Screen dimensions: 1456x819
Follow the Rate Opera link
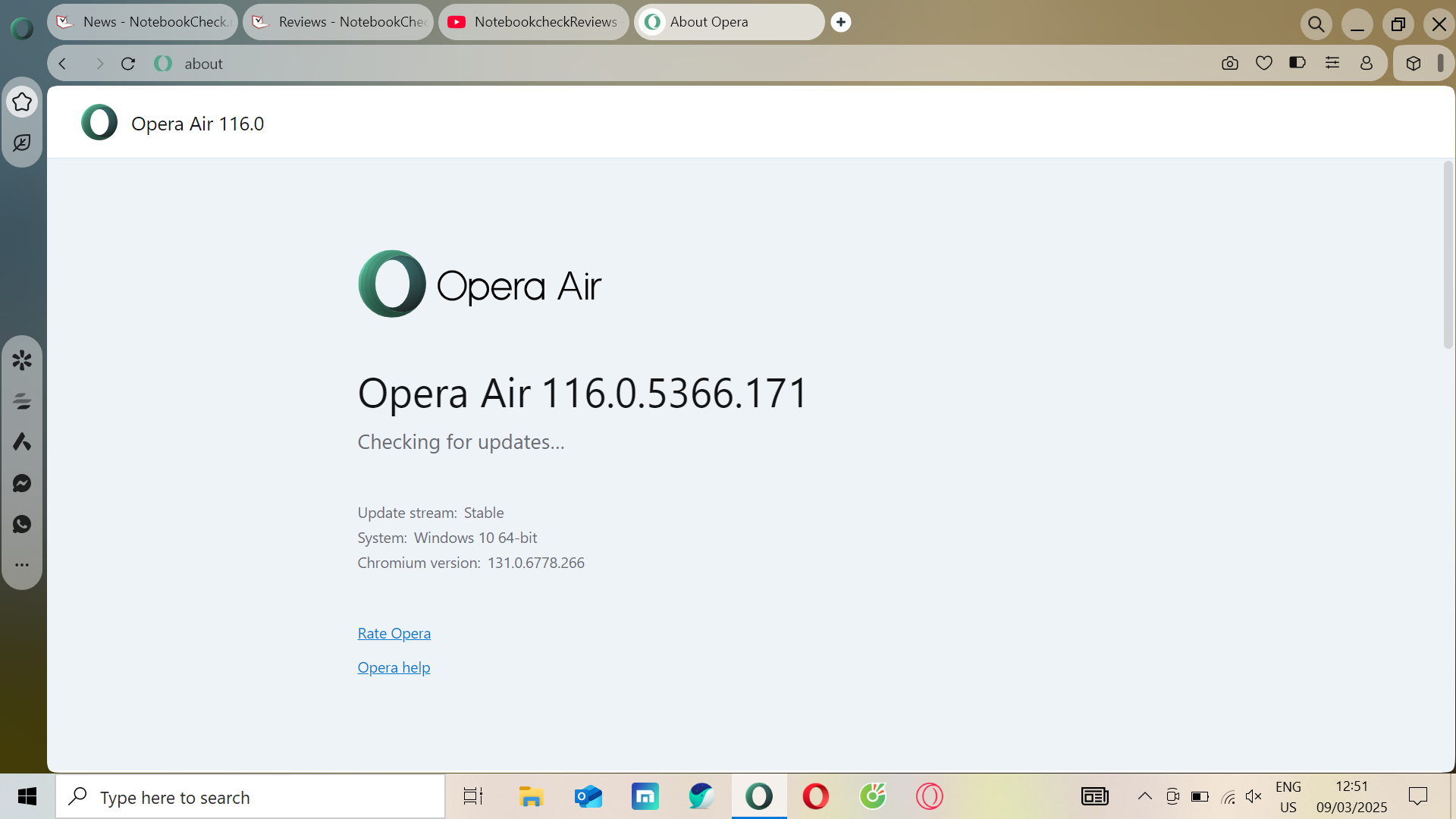(x=394, y=633)
